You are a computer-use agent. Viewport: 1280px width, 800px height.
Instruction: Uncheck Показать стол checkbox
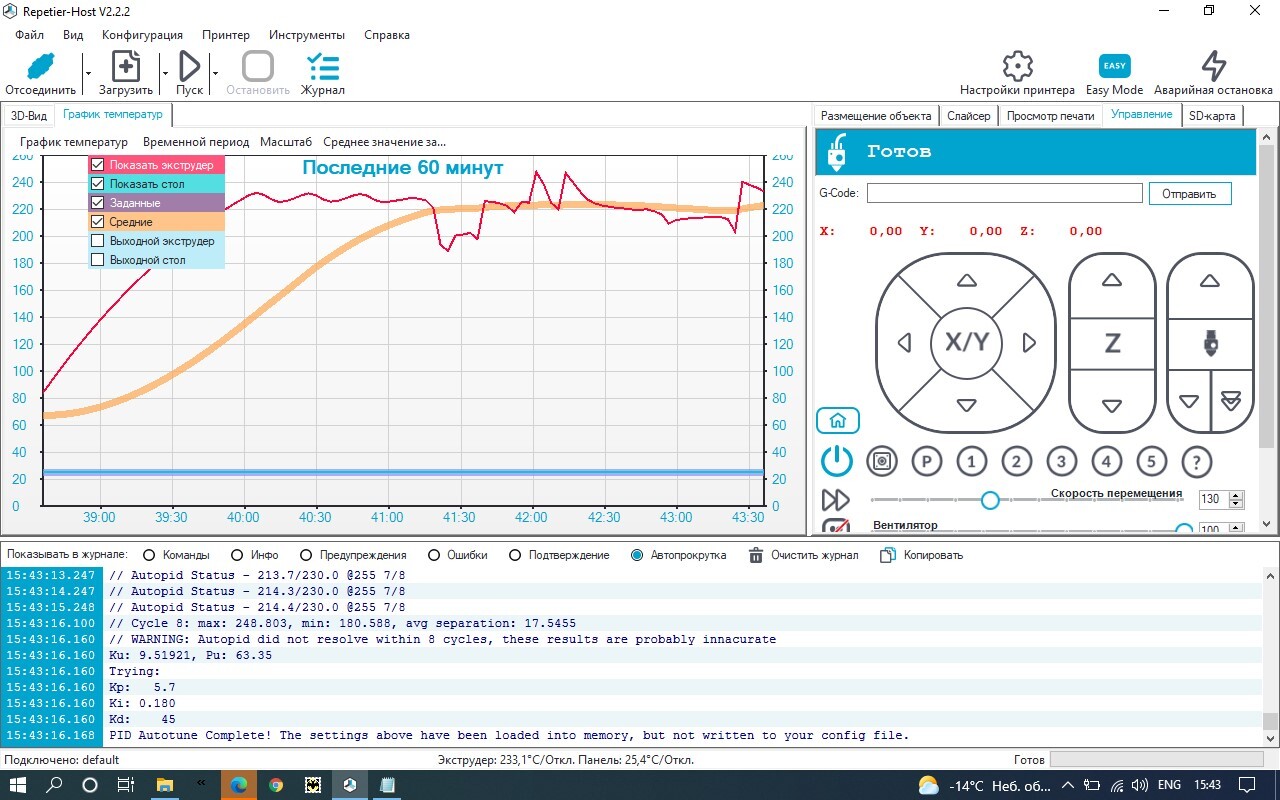click(97, 184)
